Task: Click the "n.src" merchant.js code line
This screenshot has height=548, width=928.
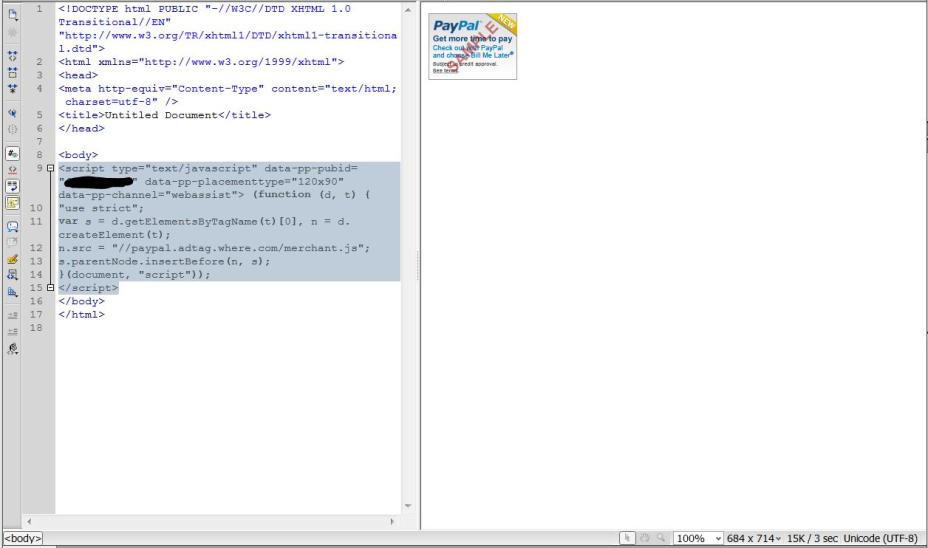Action: tap(214, 248)
